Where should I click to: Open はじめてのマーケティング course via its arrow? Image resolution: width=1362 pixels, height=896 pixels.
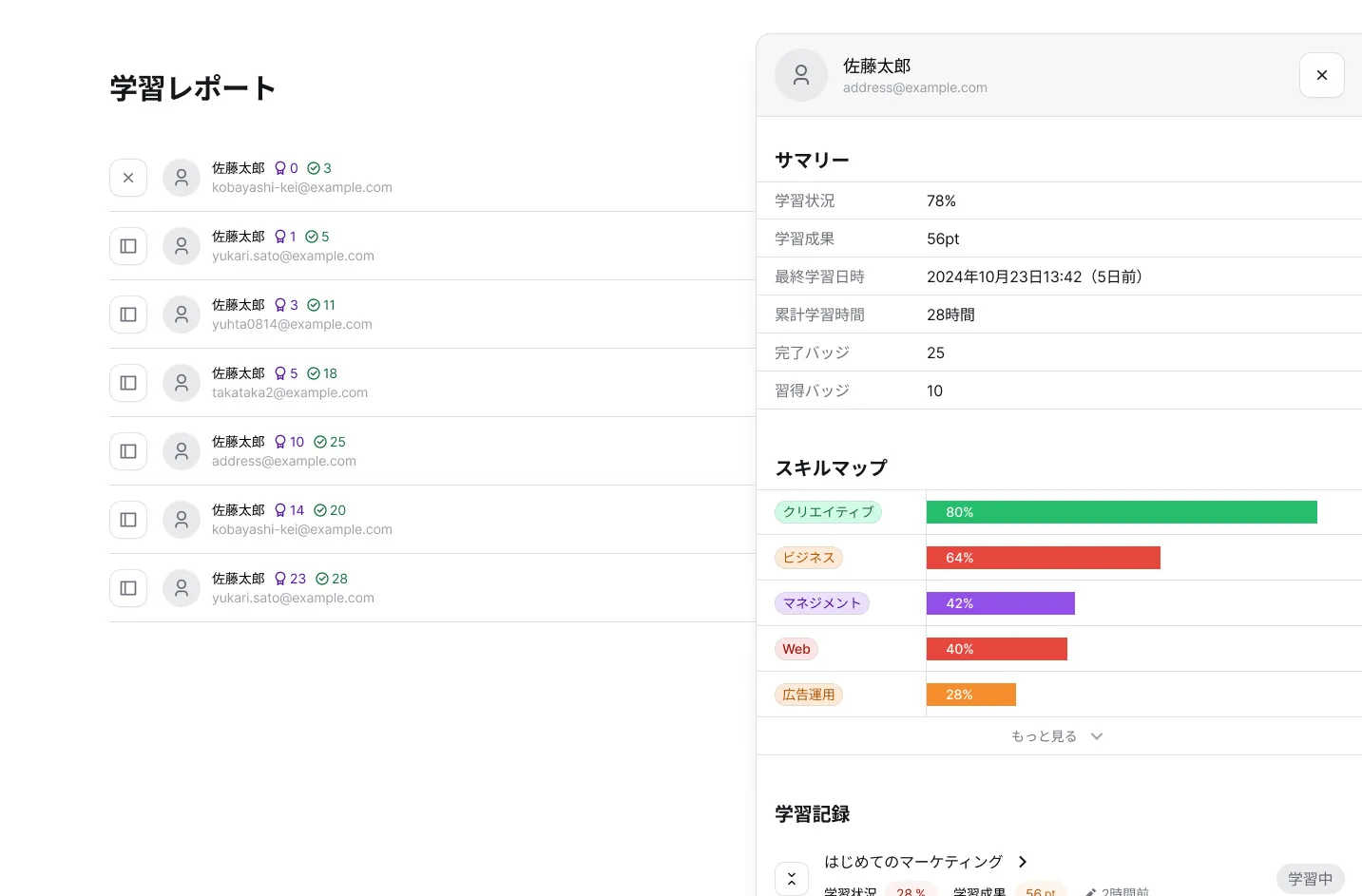(1023, 862)
